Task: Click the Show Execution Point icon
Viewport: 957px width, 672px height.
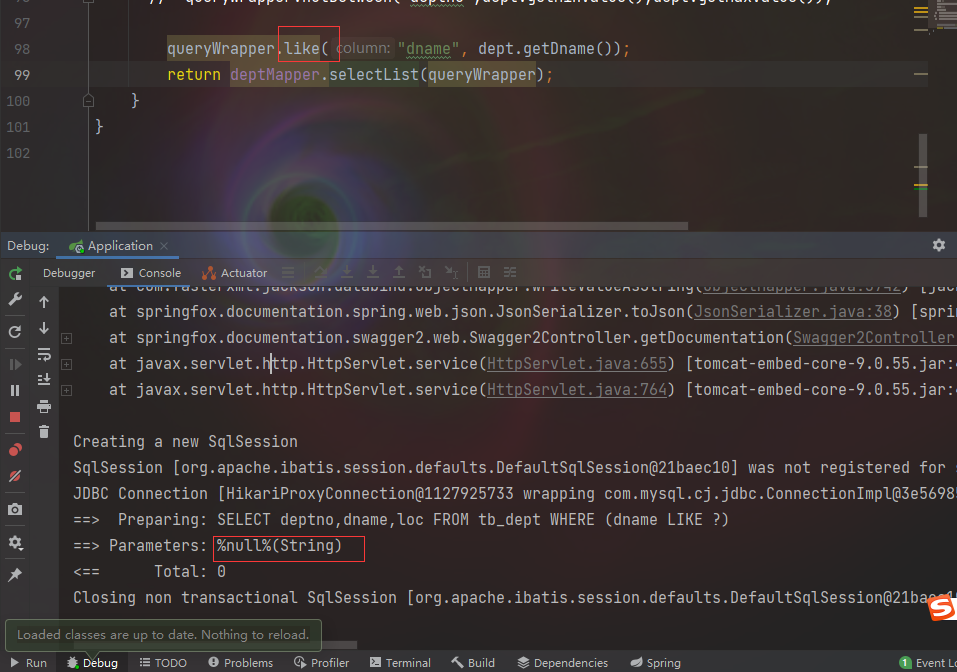Action: [288, 272]
